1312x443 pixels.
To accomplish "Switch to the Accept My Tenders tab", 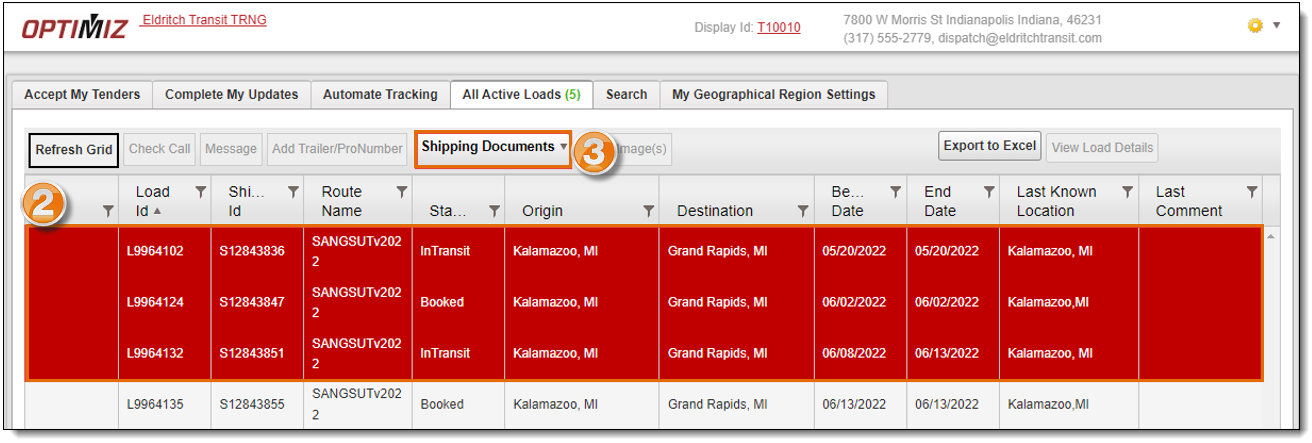I will (82, 95).
